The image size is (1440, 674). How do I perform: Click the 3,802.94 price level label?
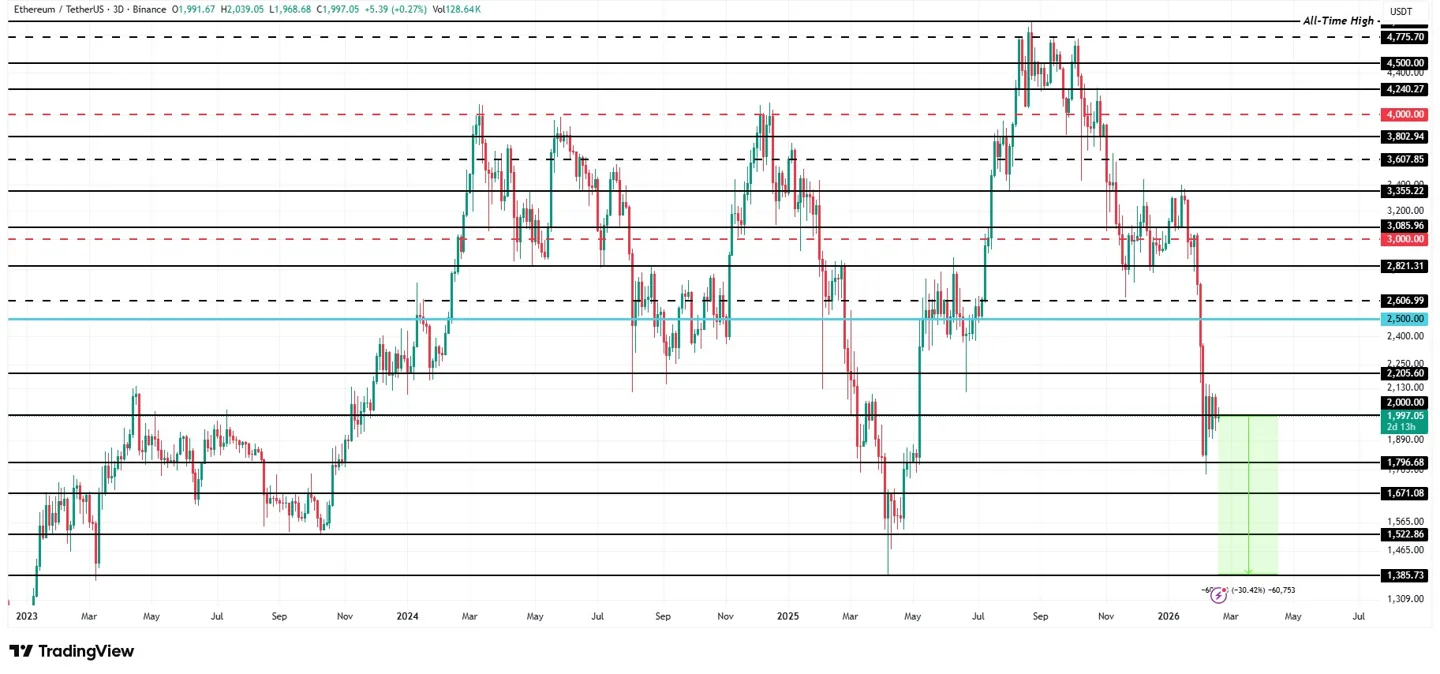coord(1405,136)
